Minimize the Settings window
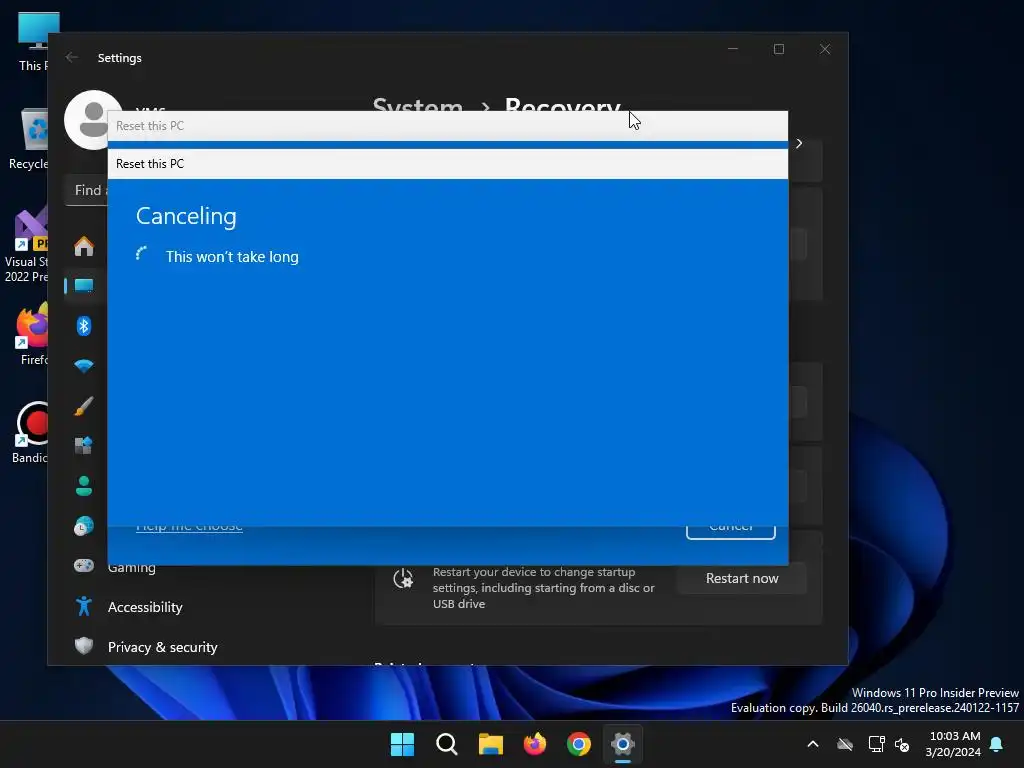 click(x=733, y=49)
